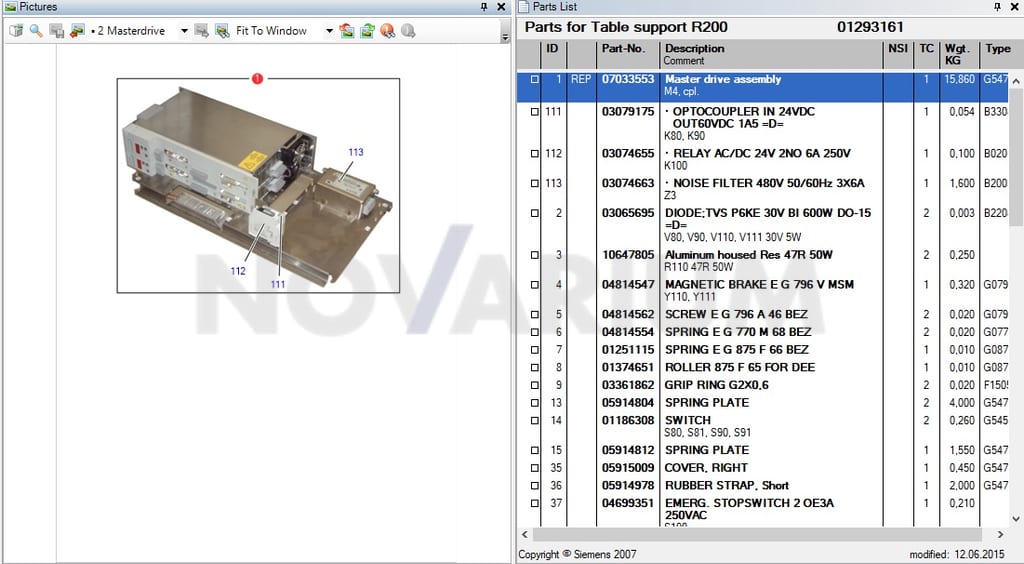Click the parts list scroll down arrow
The image size is (1024, 564).
[x=1016, y=519]
